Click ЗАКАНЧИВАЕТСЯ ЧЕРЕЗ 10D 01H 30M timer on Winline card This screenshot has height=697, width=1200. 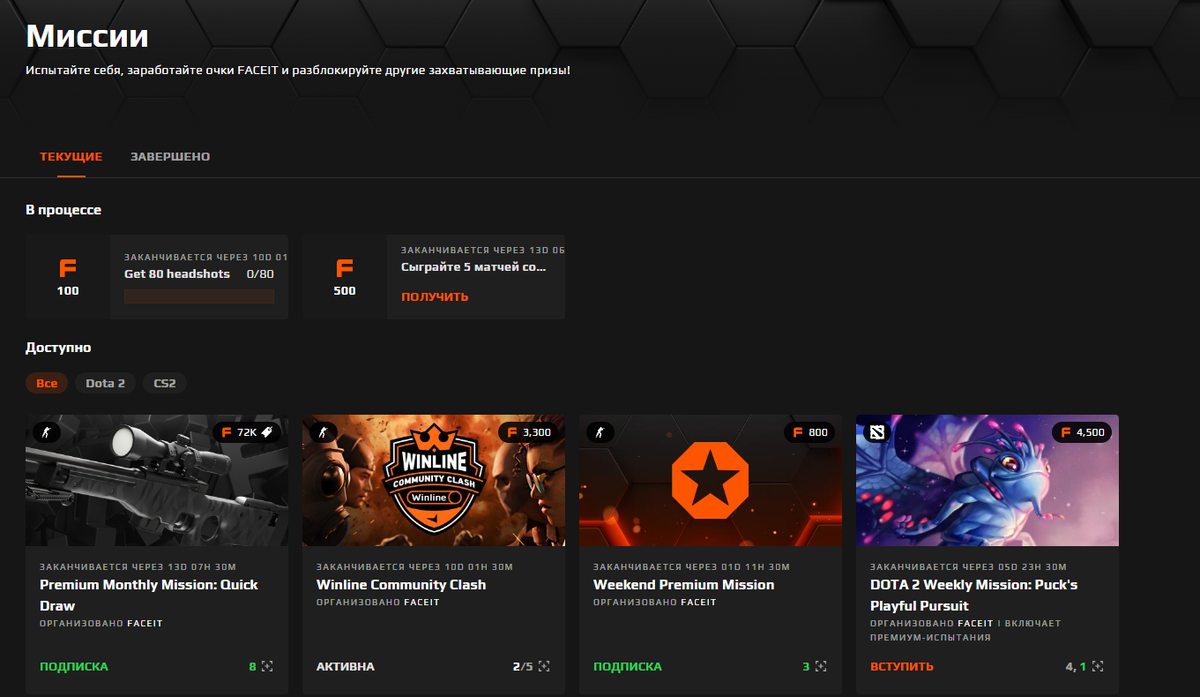click(x=415, y=567)
